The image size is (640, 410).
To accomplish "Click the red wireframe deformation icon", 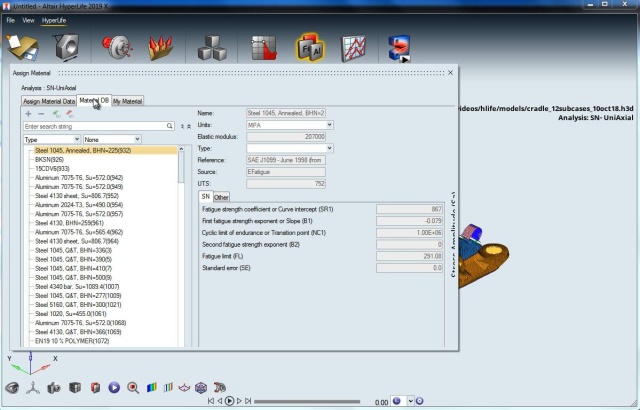I will pos(184,387).
